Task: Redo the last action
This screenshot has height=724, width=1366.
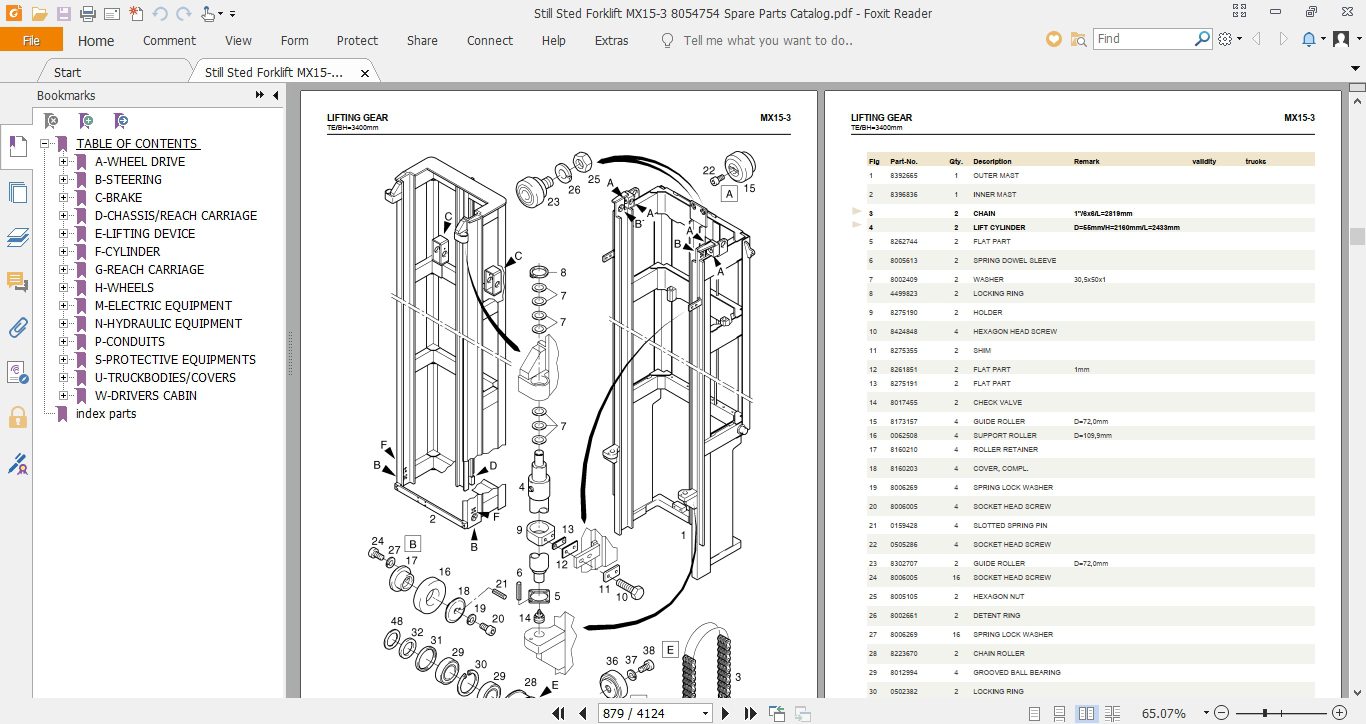Action: click(183, 14)
